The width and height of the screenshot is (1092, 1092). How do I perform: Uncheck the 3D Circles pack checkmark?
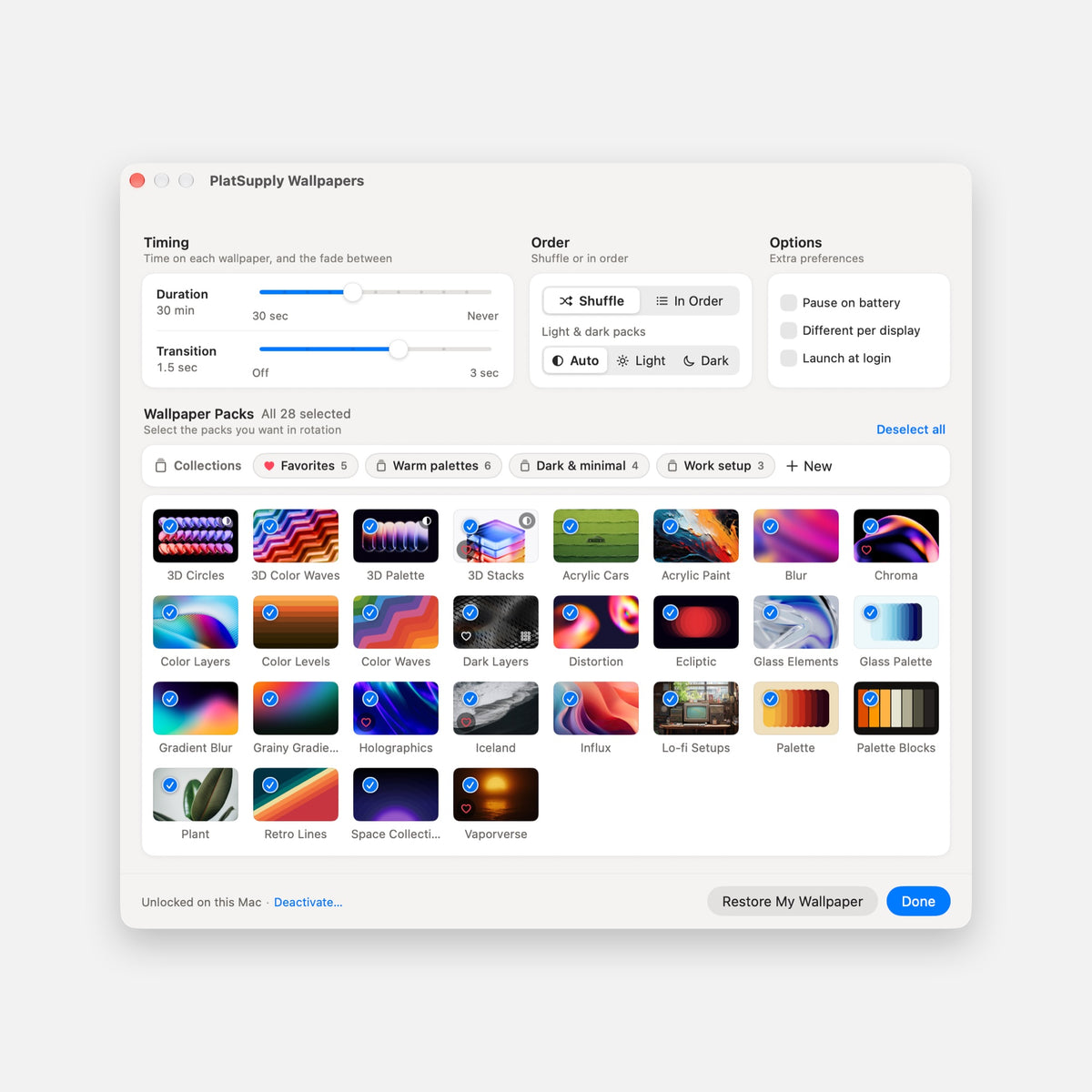tap(170, 526)
